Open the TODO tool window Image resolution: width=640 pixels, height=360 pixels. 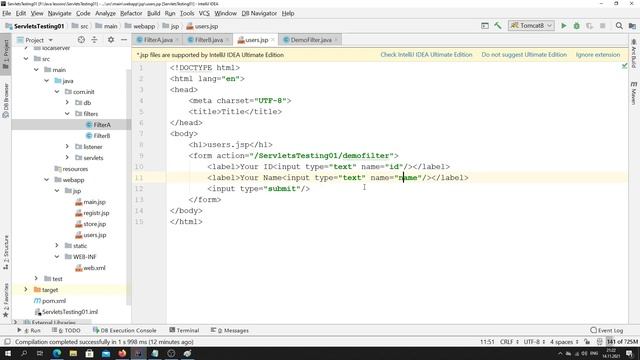(66, 330)
